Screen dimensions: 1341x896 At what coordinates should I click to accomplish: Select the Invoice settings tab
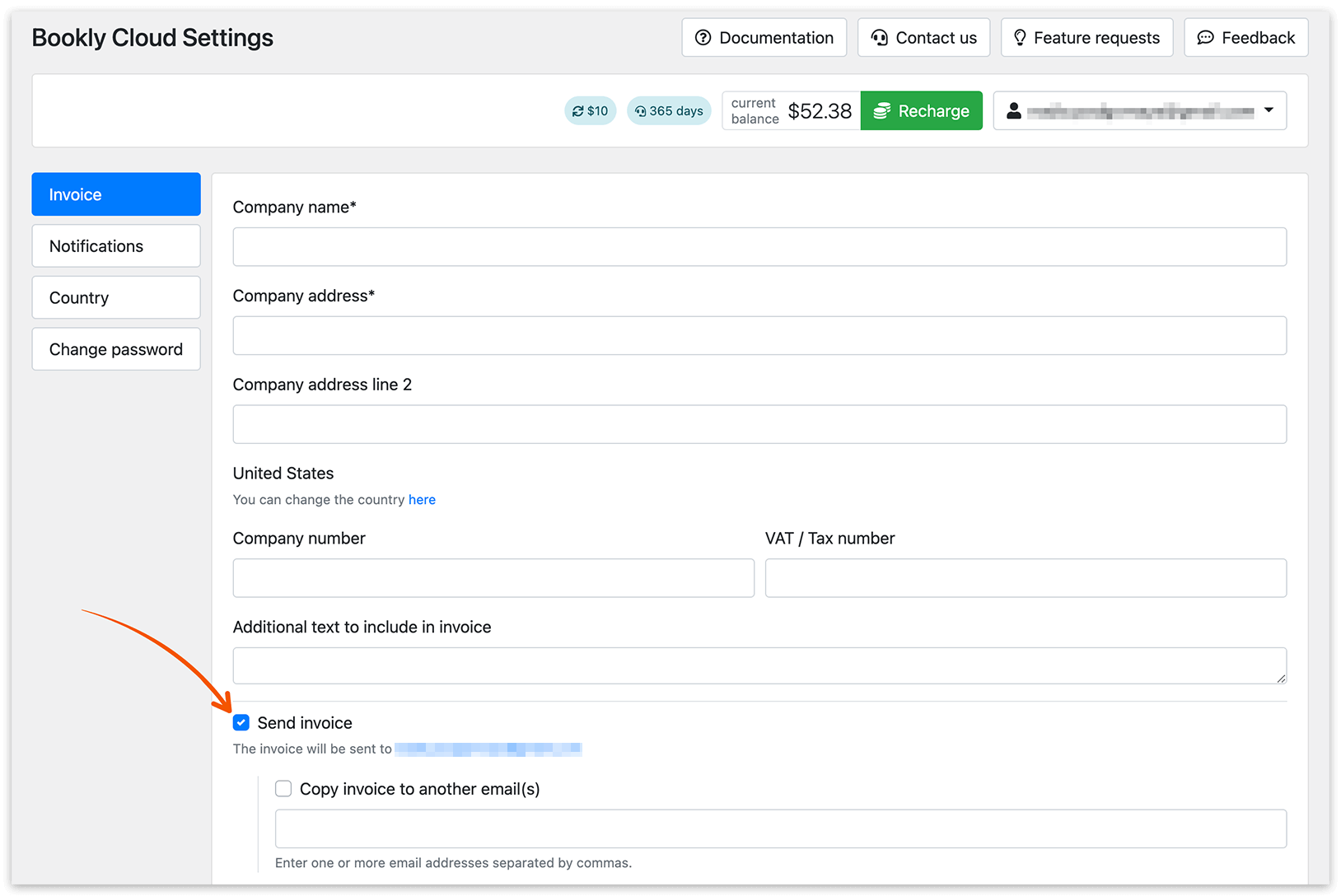[x=116, y=194]
